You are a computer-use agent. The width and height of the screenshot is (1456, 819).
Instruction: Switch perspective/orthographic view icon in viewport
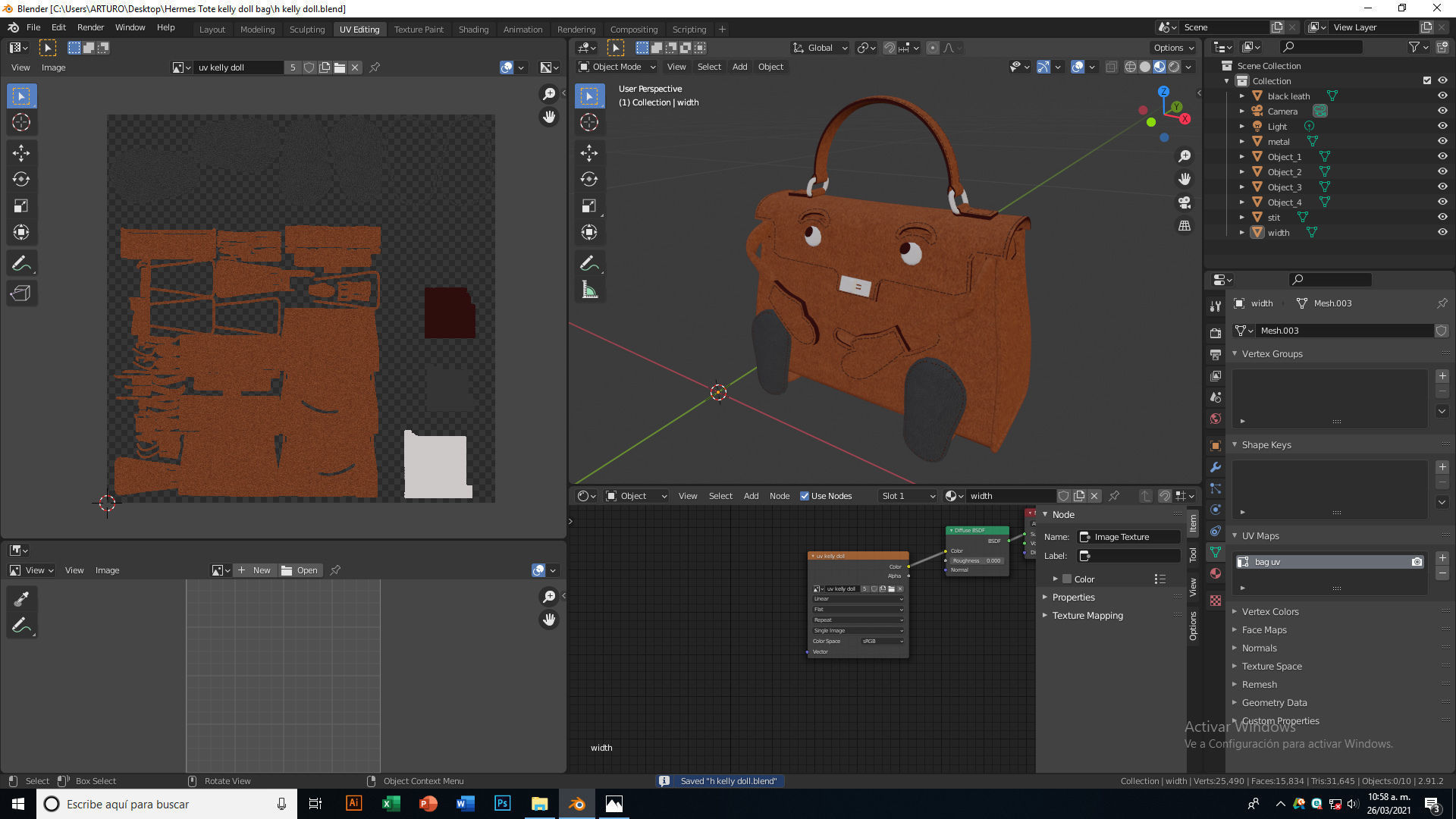[1185, 226]
